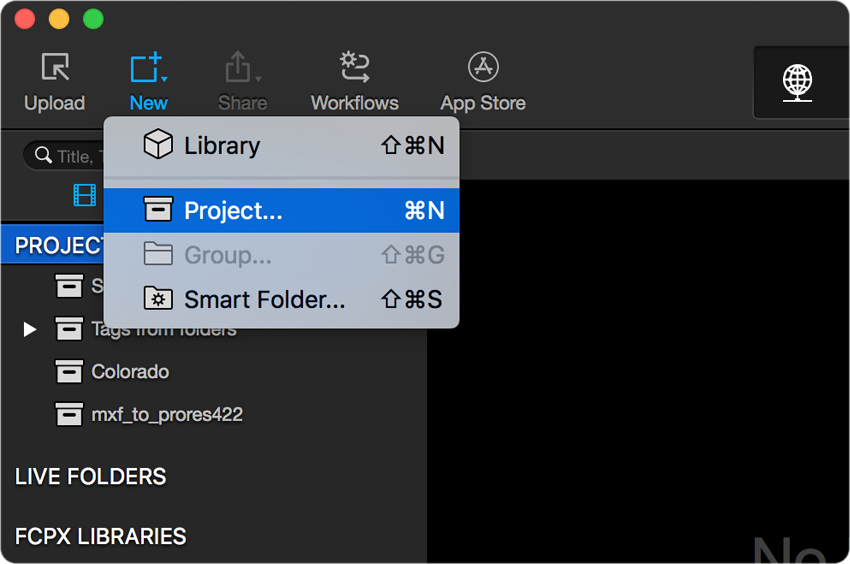Select the filmstrip view icon

tap(85, 195)
